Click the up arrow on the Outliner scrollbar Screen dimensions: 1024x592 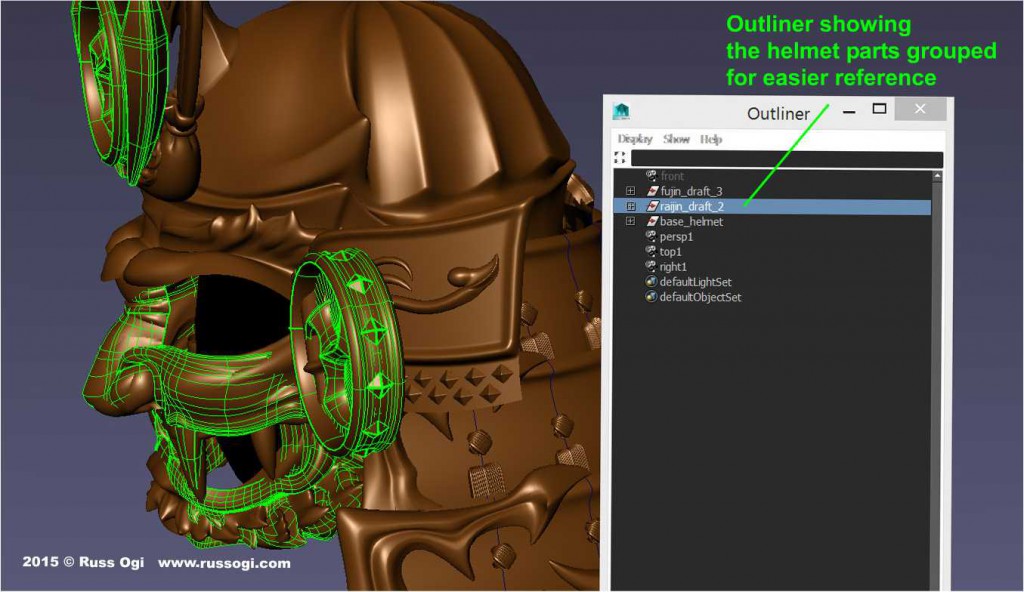point(938,174)
